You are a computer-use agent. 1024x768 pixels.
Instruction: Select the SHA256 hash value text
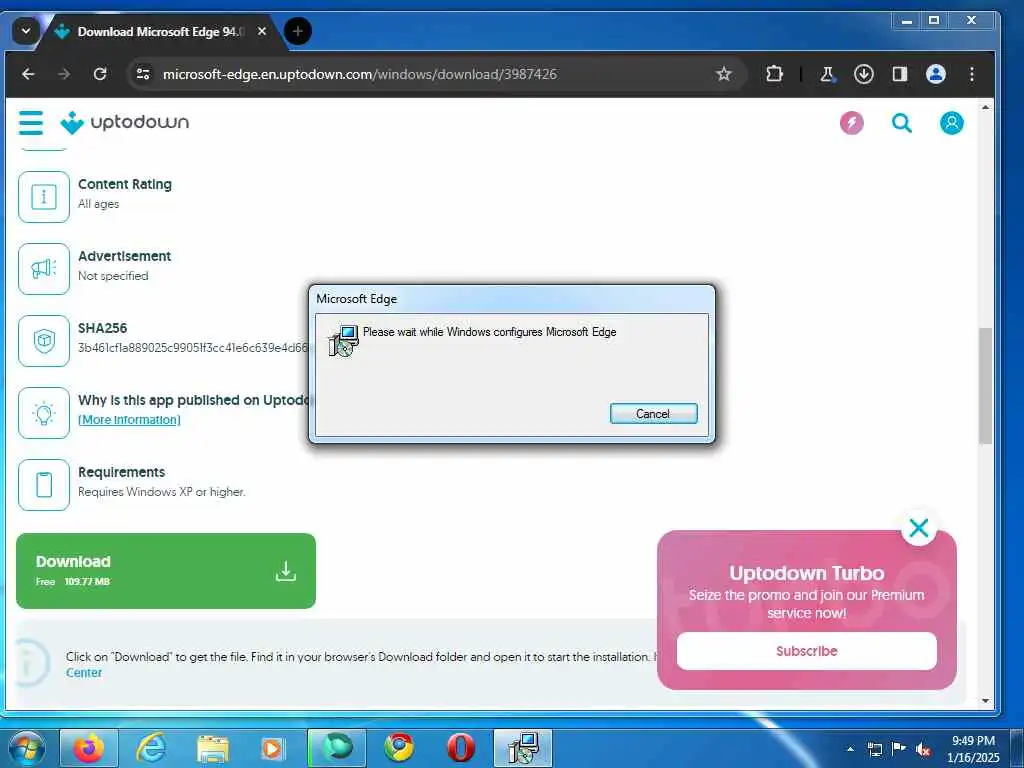(193, 347)
